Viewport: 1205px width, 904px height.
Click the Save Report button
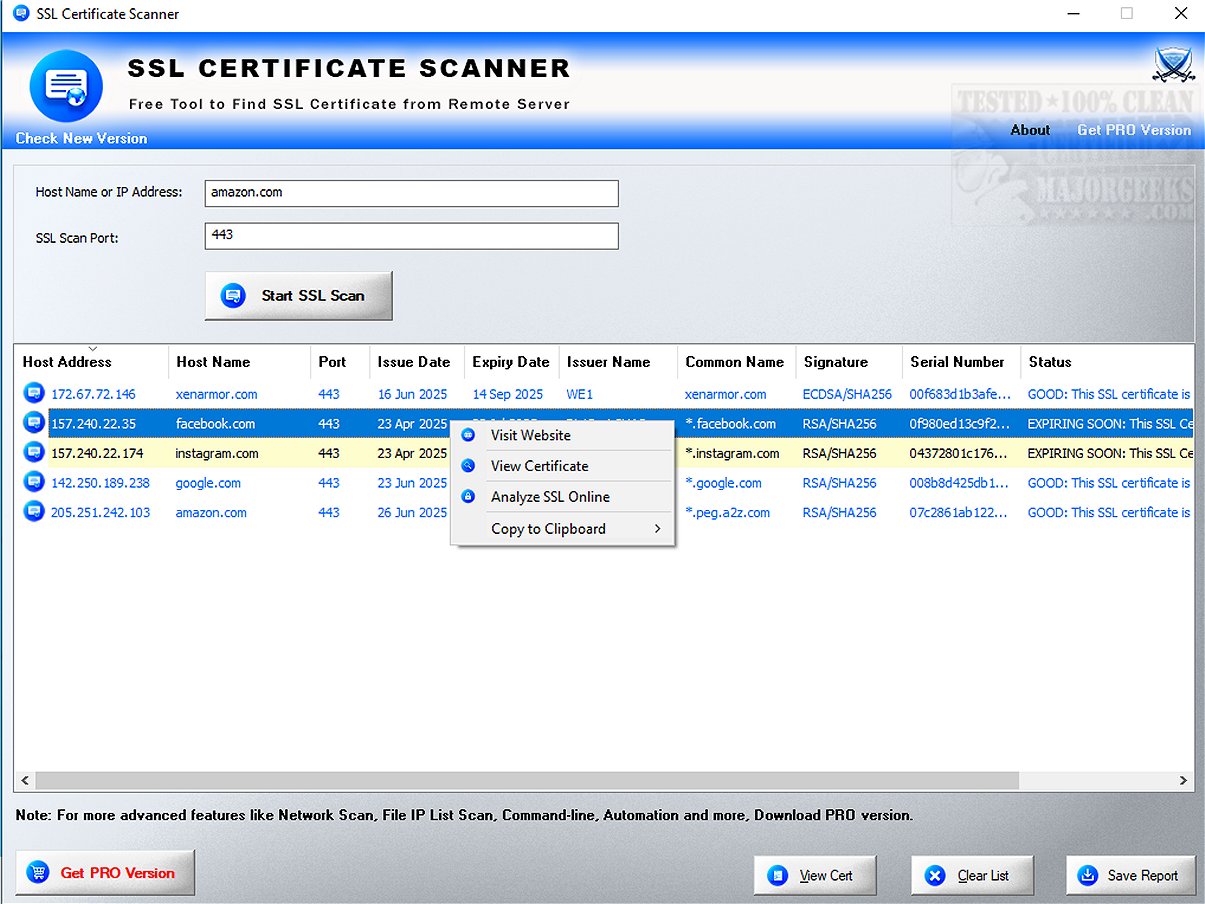click(x=1130, y=875)
